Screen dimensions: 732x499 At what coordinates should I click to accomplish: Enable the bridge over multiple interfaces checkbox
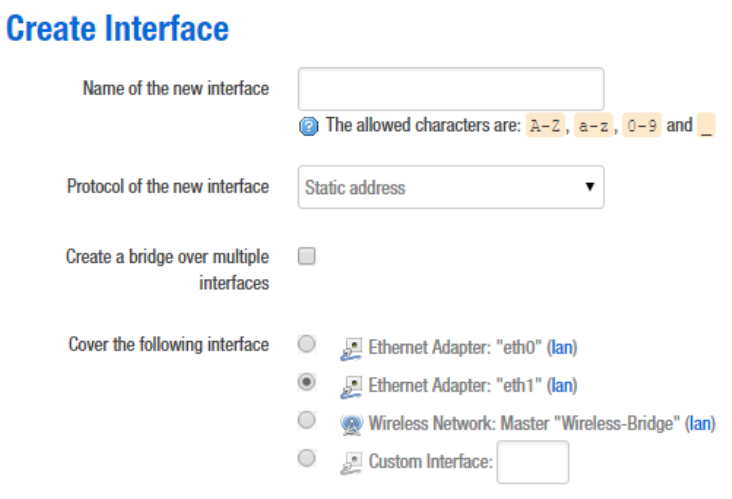click(308, 256)
